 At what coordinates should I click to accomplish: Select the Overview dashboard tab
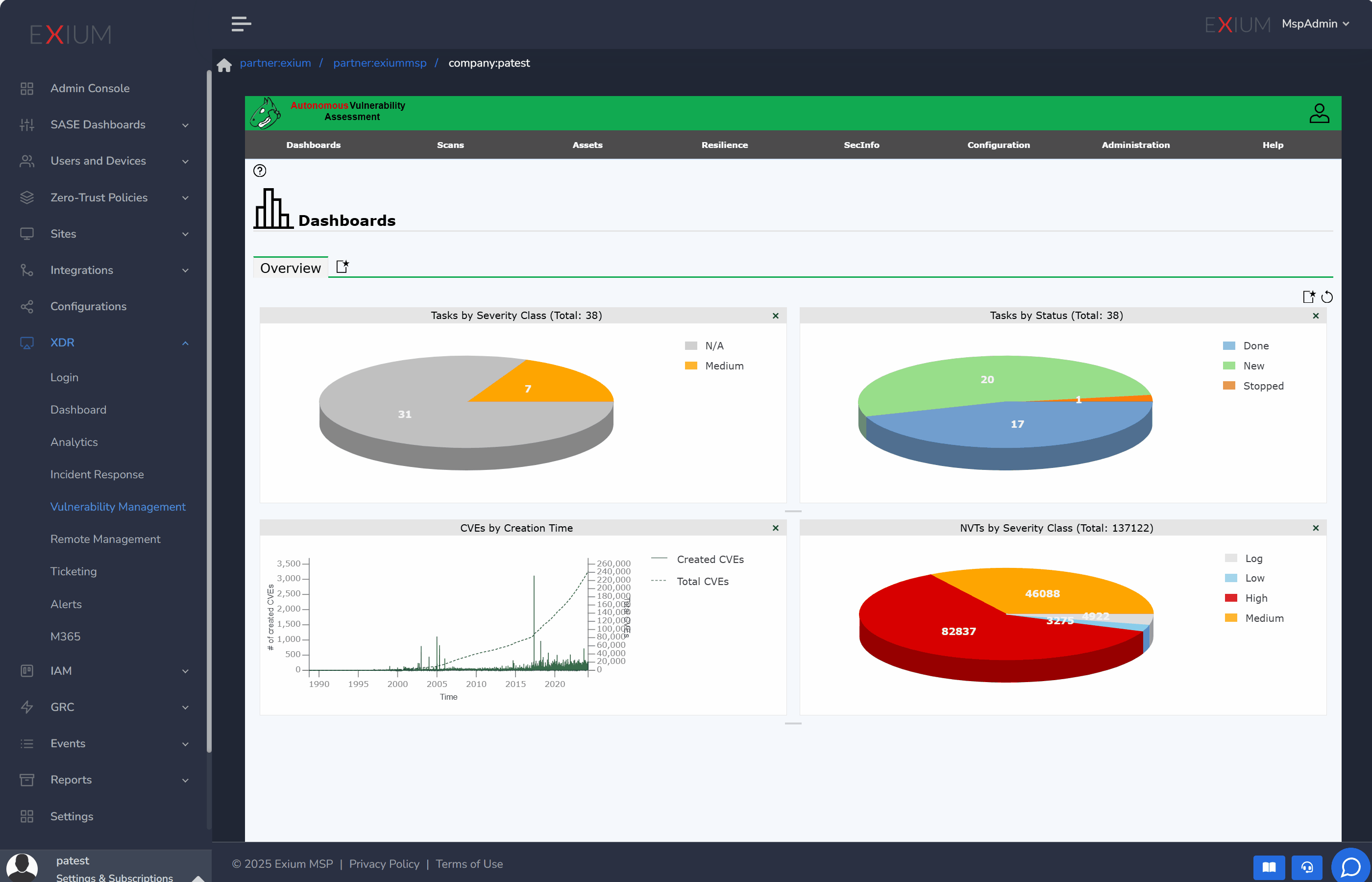(290, 268)
